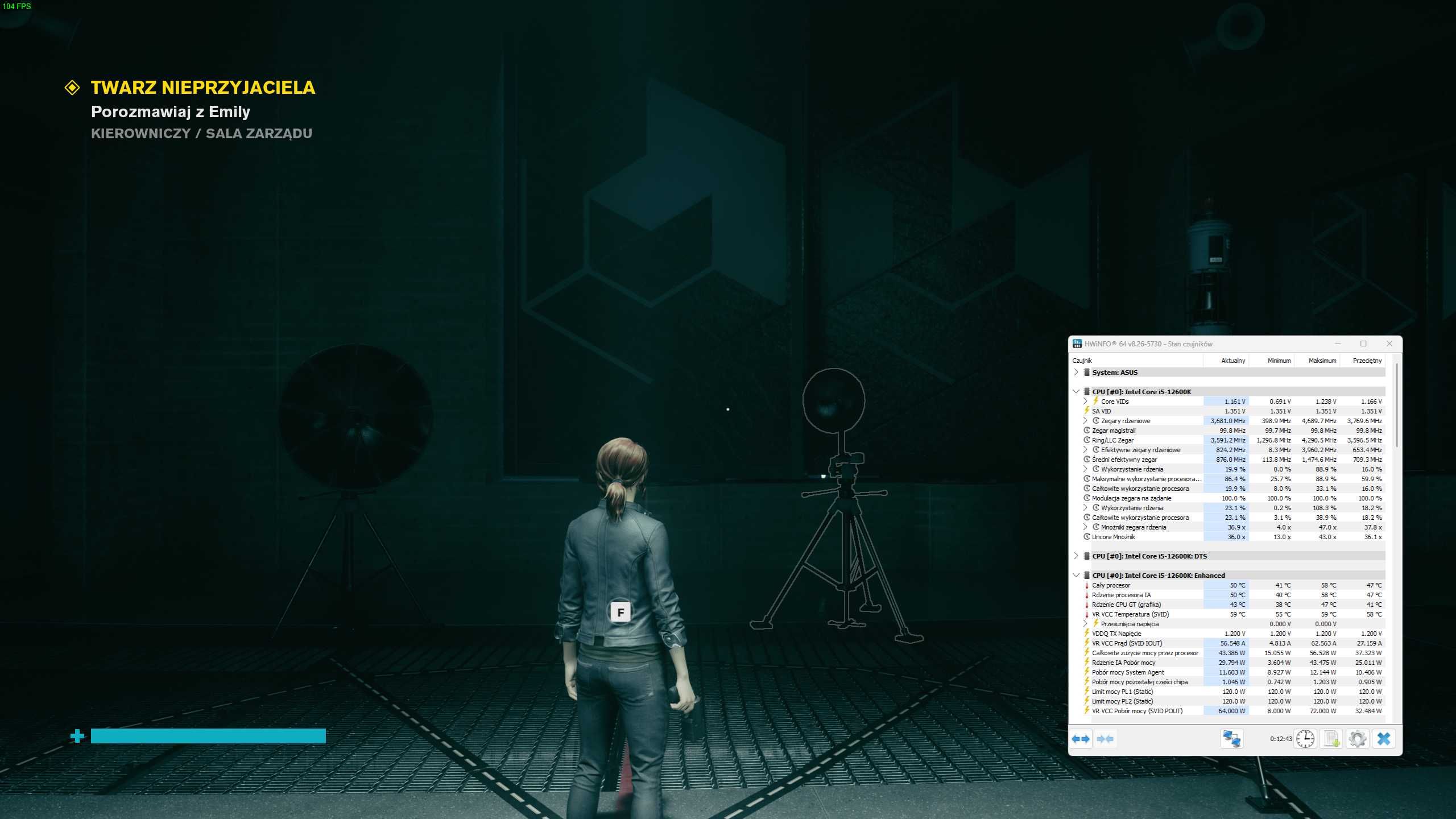Image resolution: width=1456 pixels, height=819 pixels.
Task: Click the thermometer icon beside VR VCC Temperatura (SVID)
Action: pos(1086,614)
